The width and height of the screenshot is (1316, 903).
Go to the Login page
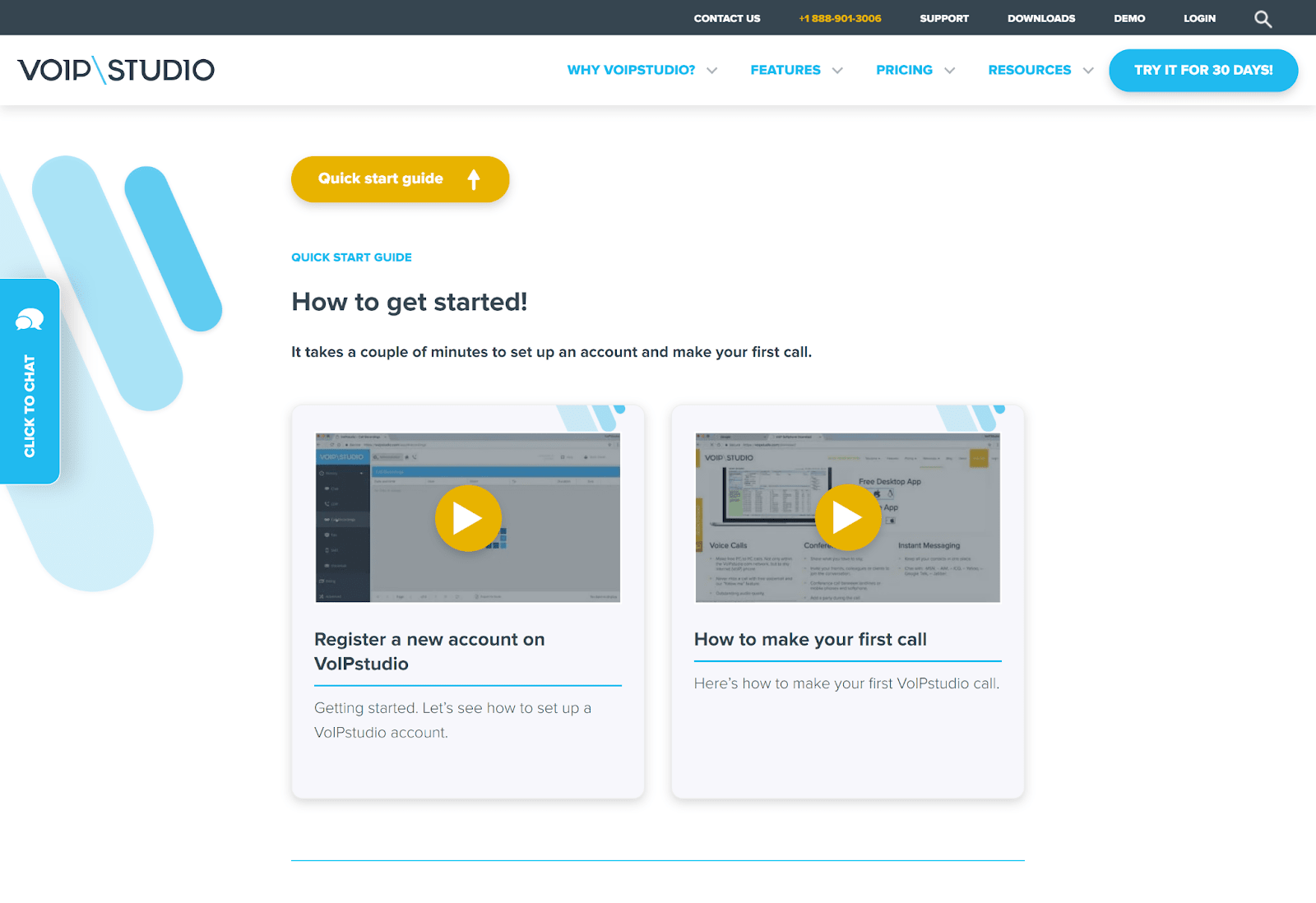1199,18
